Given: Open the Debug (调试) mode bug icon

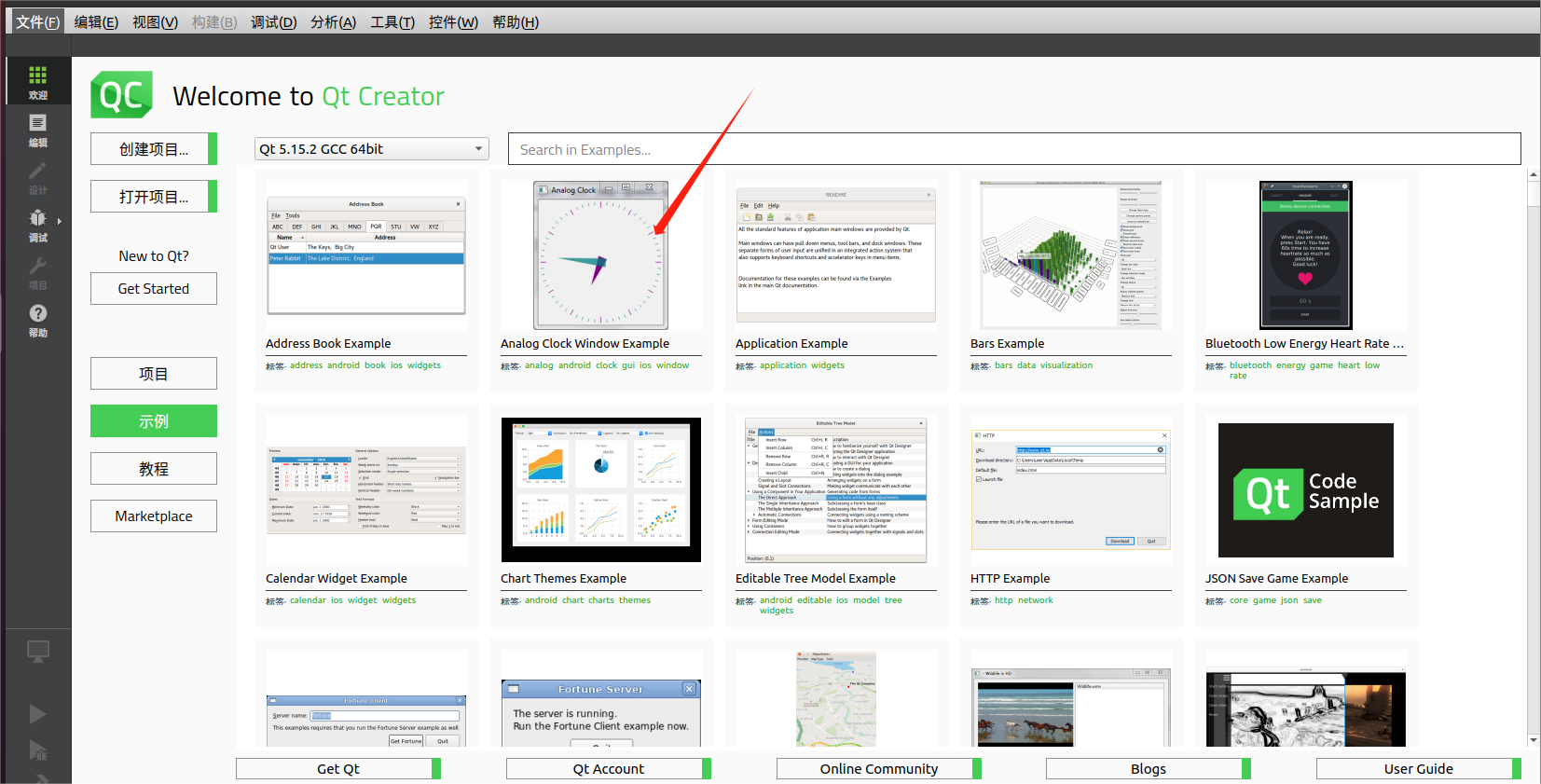Looking at the screenshot, I should click(x=37, y=224).
